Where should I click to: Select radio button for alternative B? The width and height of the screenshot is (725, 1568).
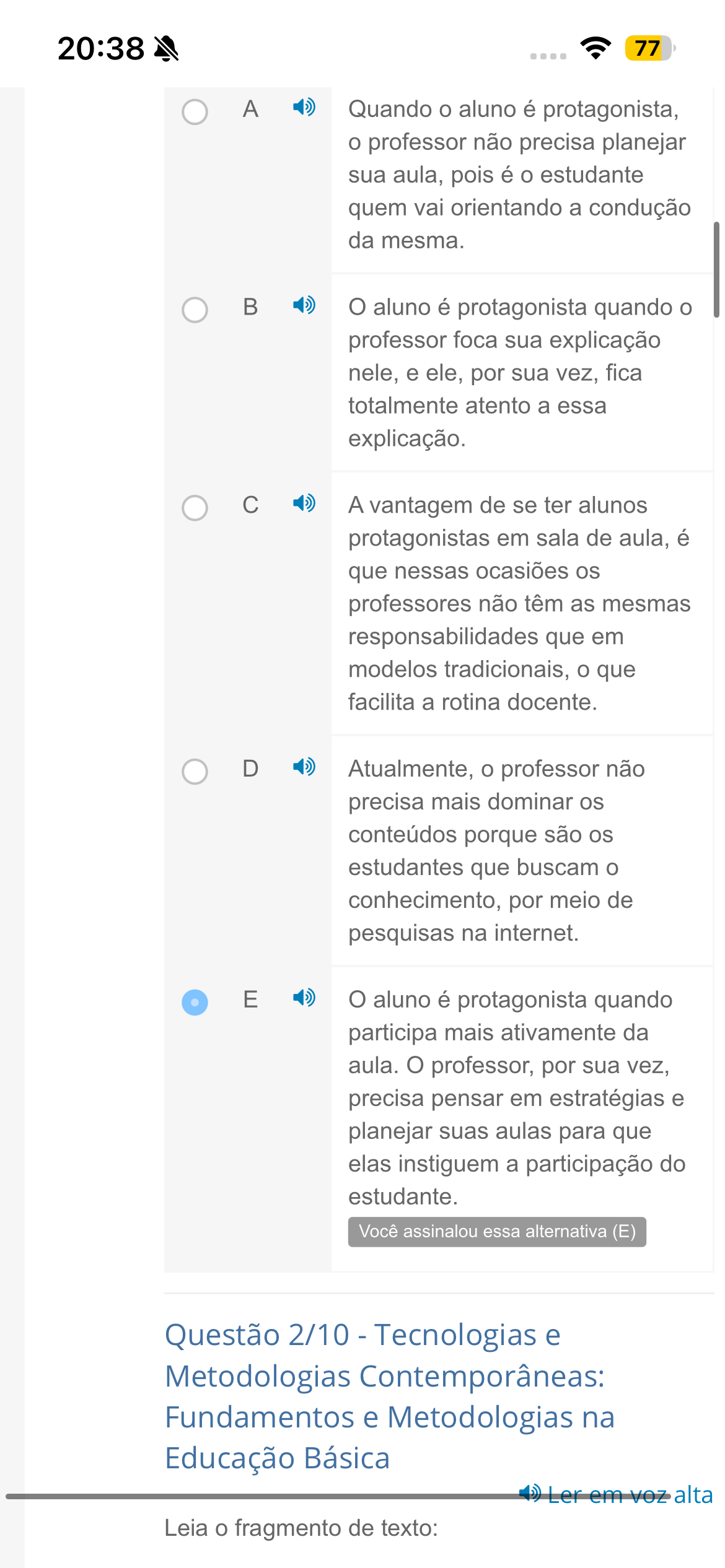coord(195,310)
